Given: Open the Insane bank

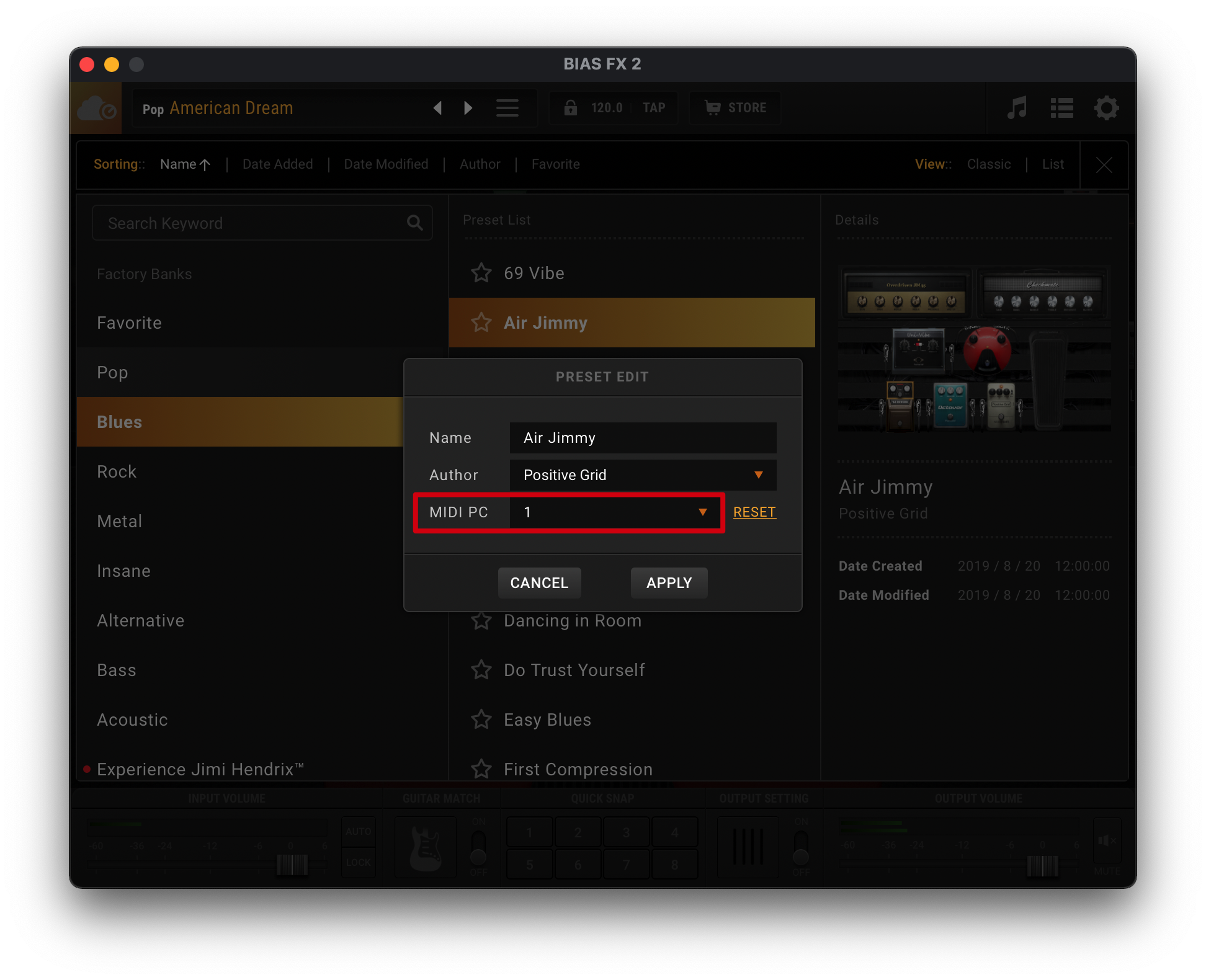Looking at the screenshot, I should tap(241, 571).
